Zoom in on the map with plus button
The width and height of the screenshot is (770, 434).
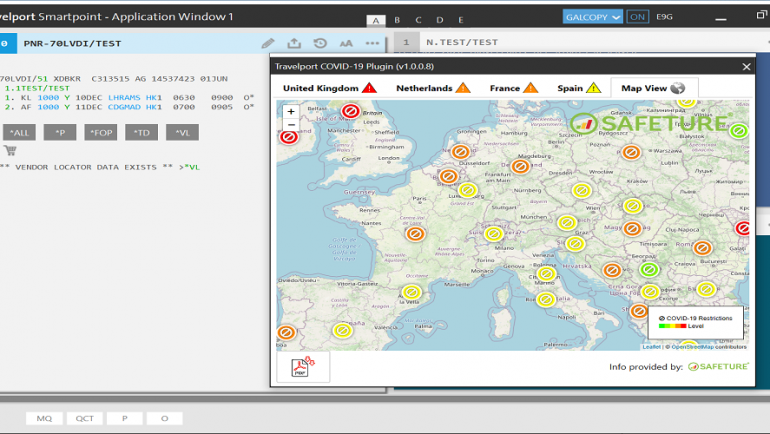coord(290,112)
